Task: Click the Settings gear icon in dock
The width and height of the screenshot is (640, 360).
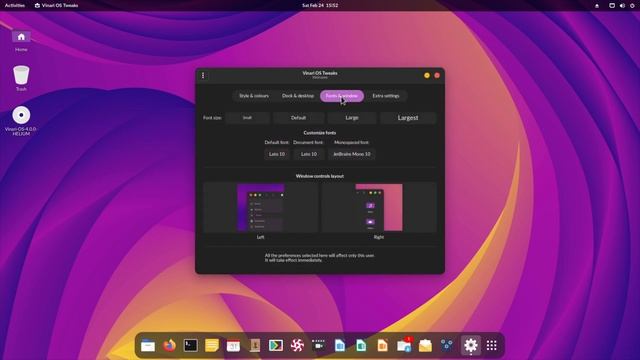Action: coord(470,346)
